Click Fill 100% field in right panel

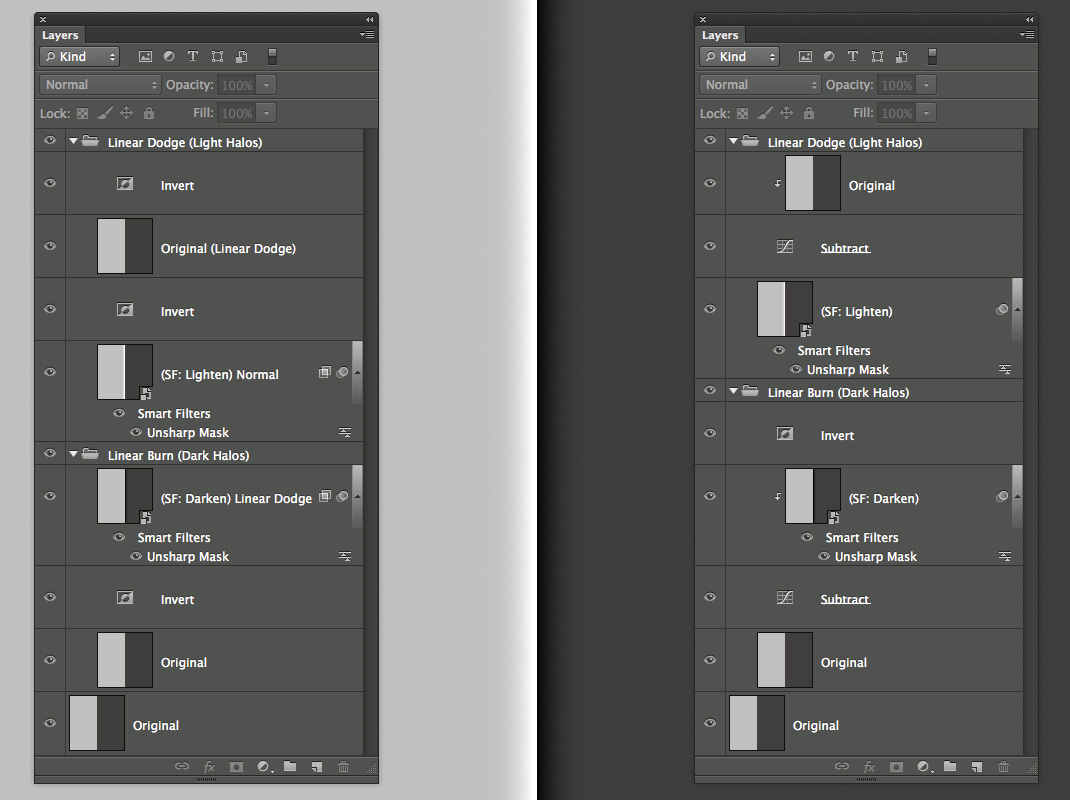pyautogui.click(x=897, y=113)
